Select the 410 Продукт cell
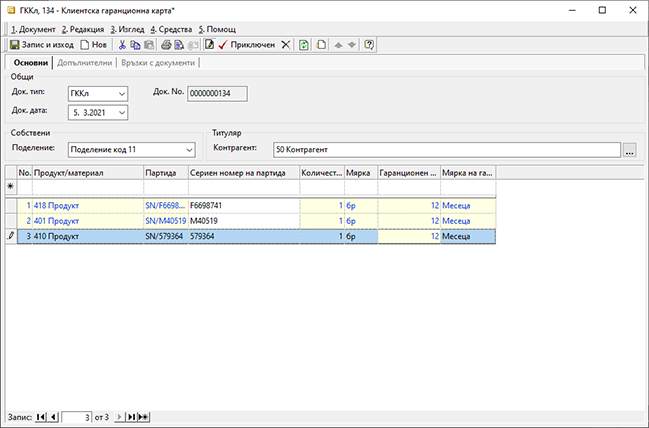Screen dimensions: 649x428 (x=88, y=236)
